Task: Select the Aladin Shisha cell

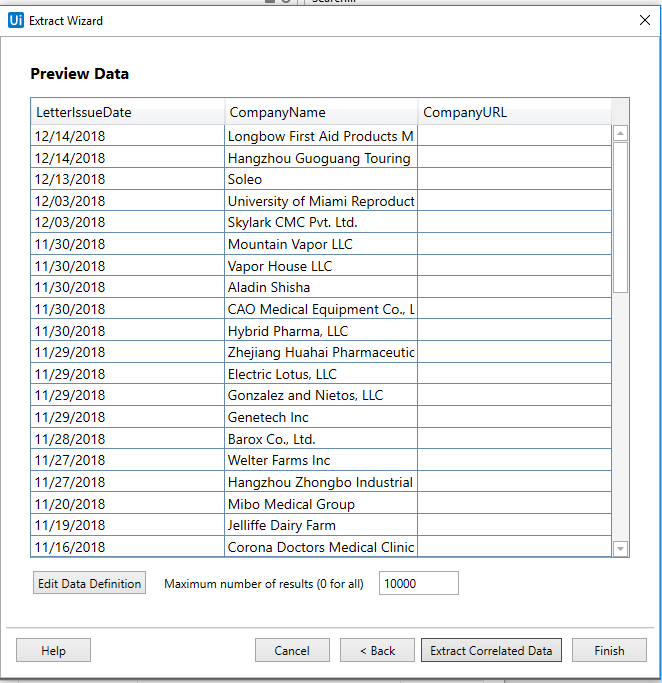Action: click(x=321, y=287)
